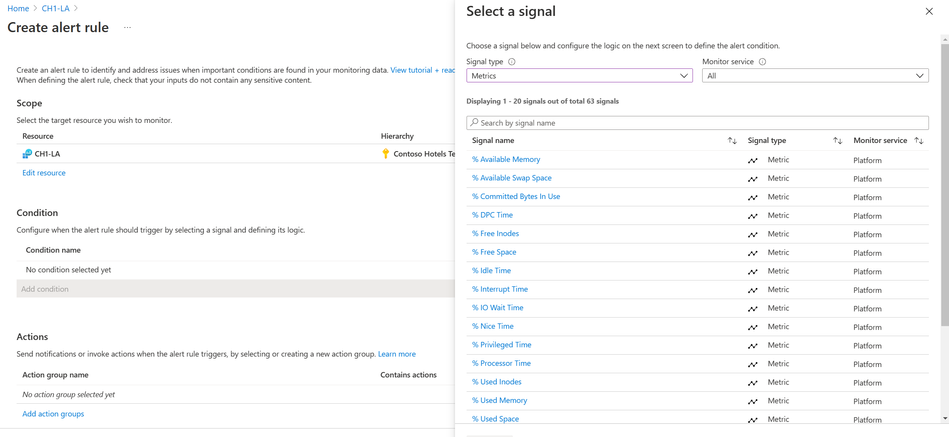Screen dimensions: 949x437
Task: Go to Home breadcrumb
Action: click(18, 8)
